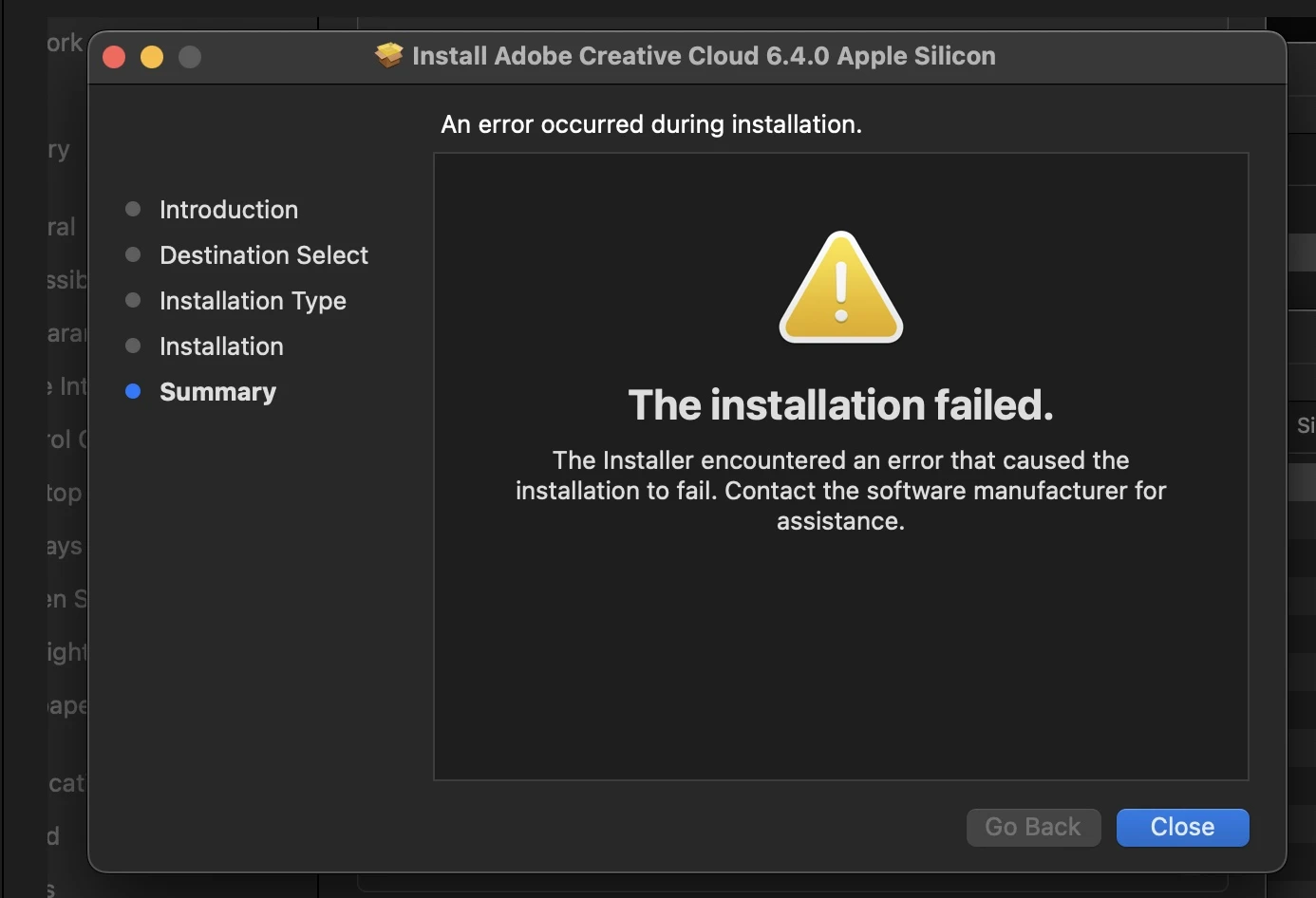Screen dimensions: 1316x898
Task: Click the red close window button
Action: tap(114, 57)
